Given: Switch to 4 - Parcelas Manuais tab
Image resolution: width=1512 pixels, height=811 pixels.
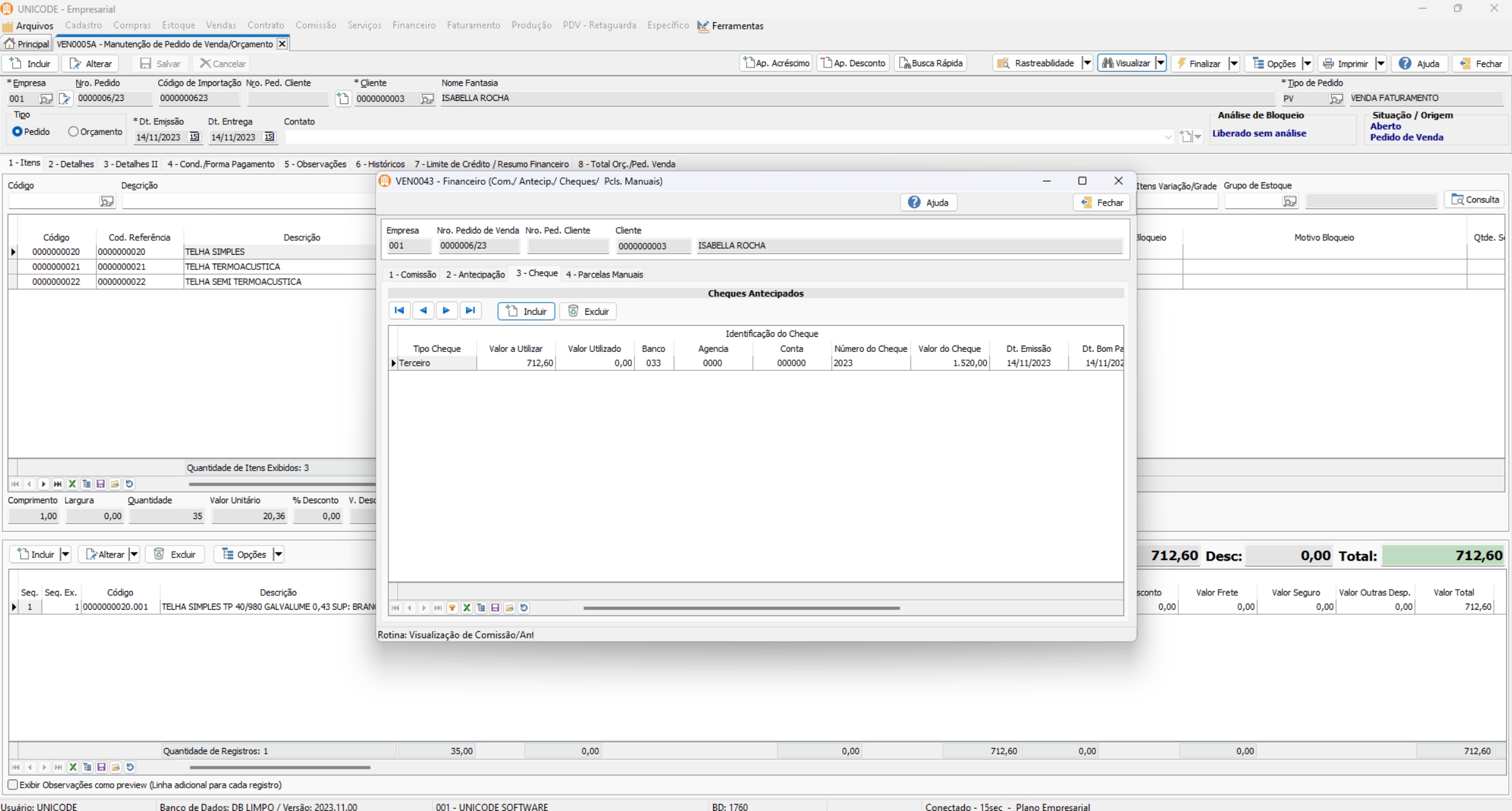Looking at the screenshot, I should coord(604,274).
